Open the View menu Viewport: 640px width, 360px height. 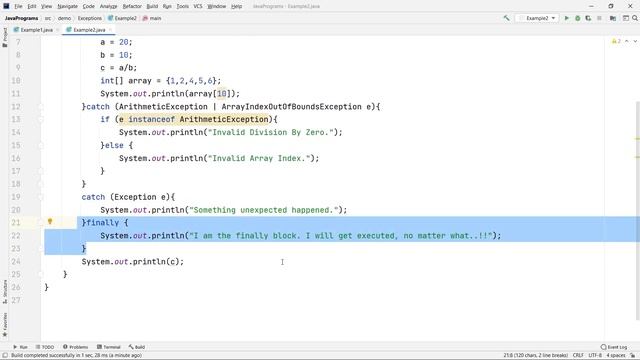point(47,6)
